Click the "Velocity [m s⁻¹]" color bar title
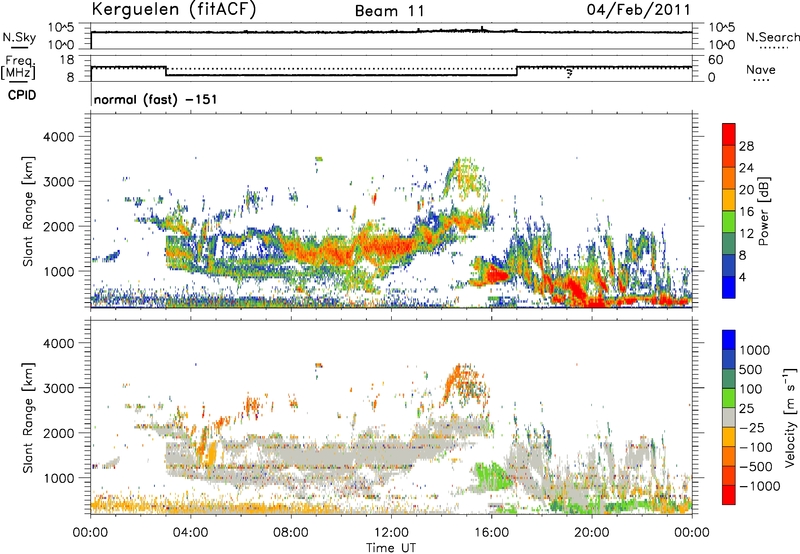The width and height of the screenshot is (800, 554). (790, 417)
